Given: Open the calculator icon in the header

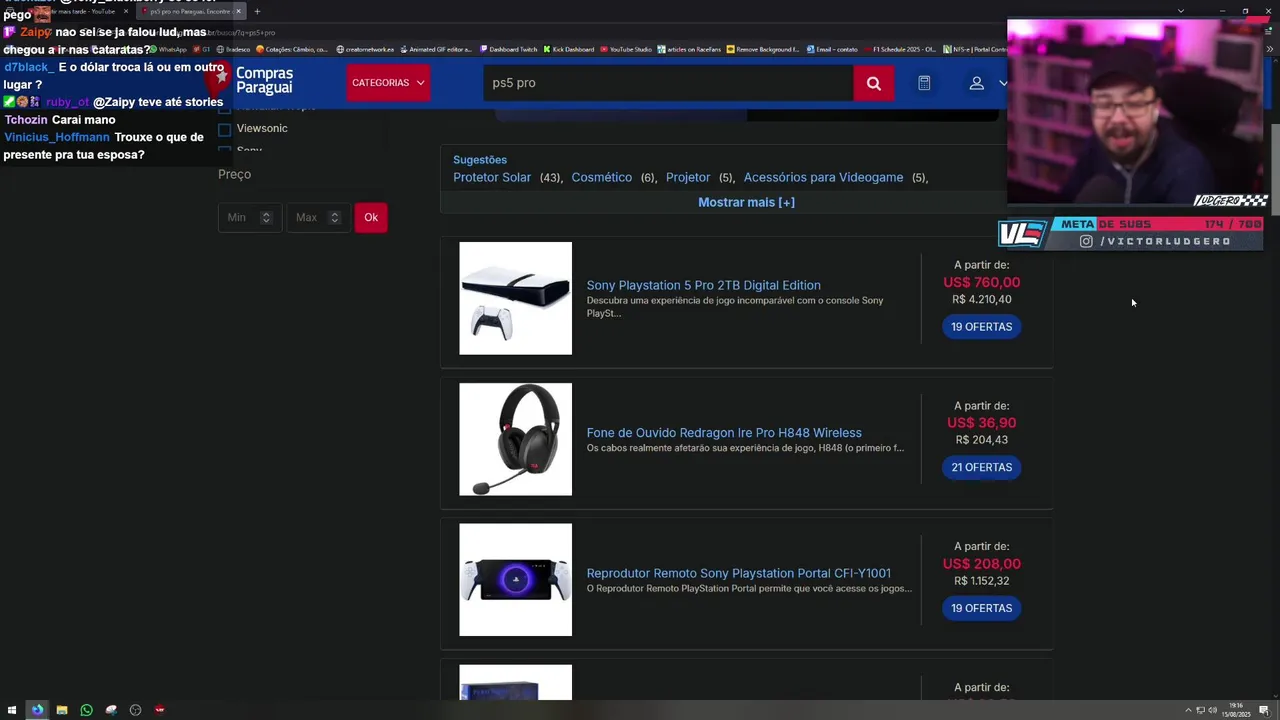Looking at the screenshot, I should coord(924,83).
